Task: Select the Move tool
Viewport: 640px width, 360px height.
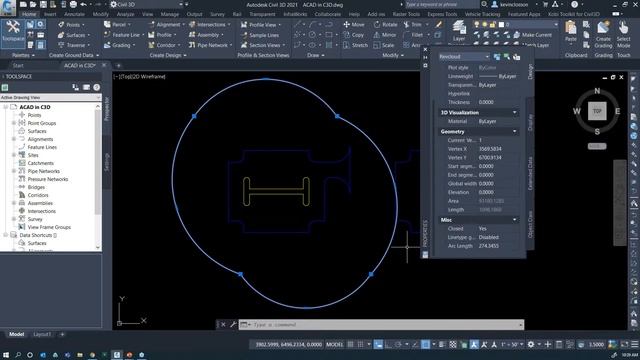Action: (x=354, y=24)
